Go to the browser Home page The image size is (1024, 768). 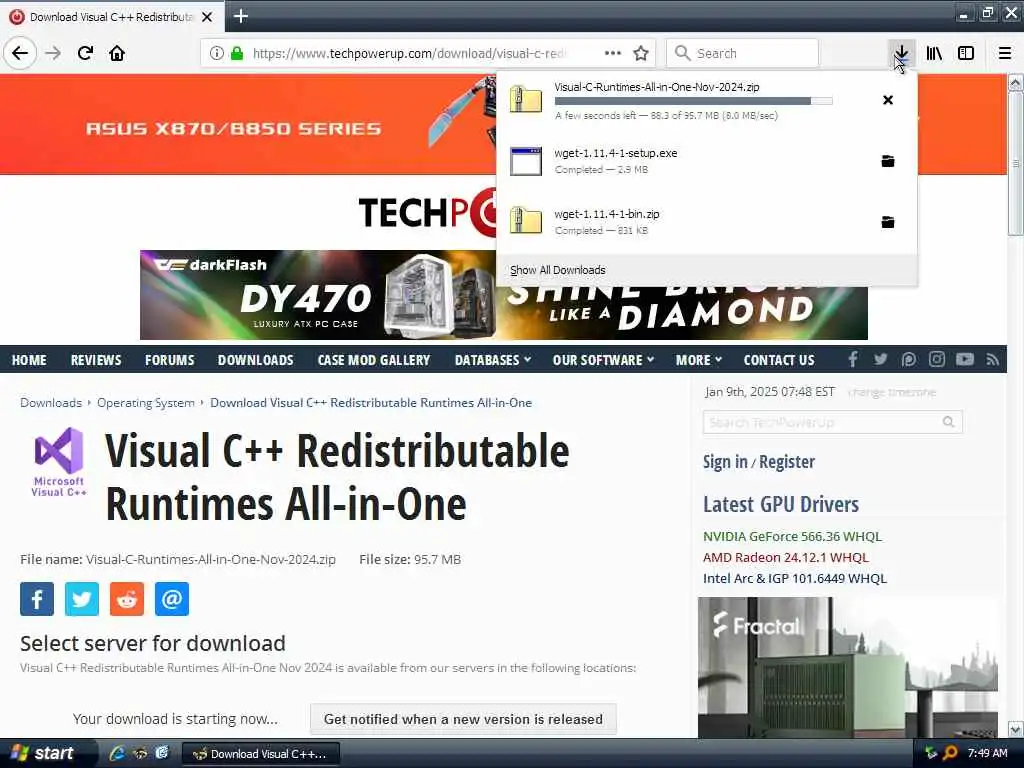(117, 53)
